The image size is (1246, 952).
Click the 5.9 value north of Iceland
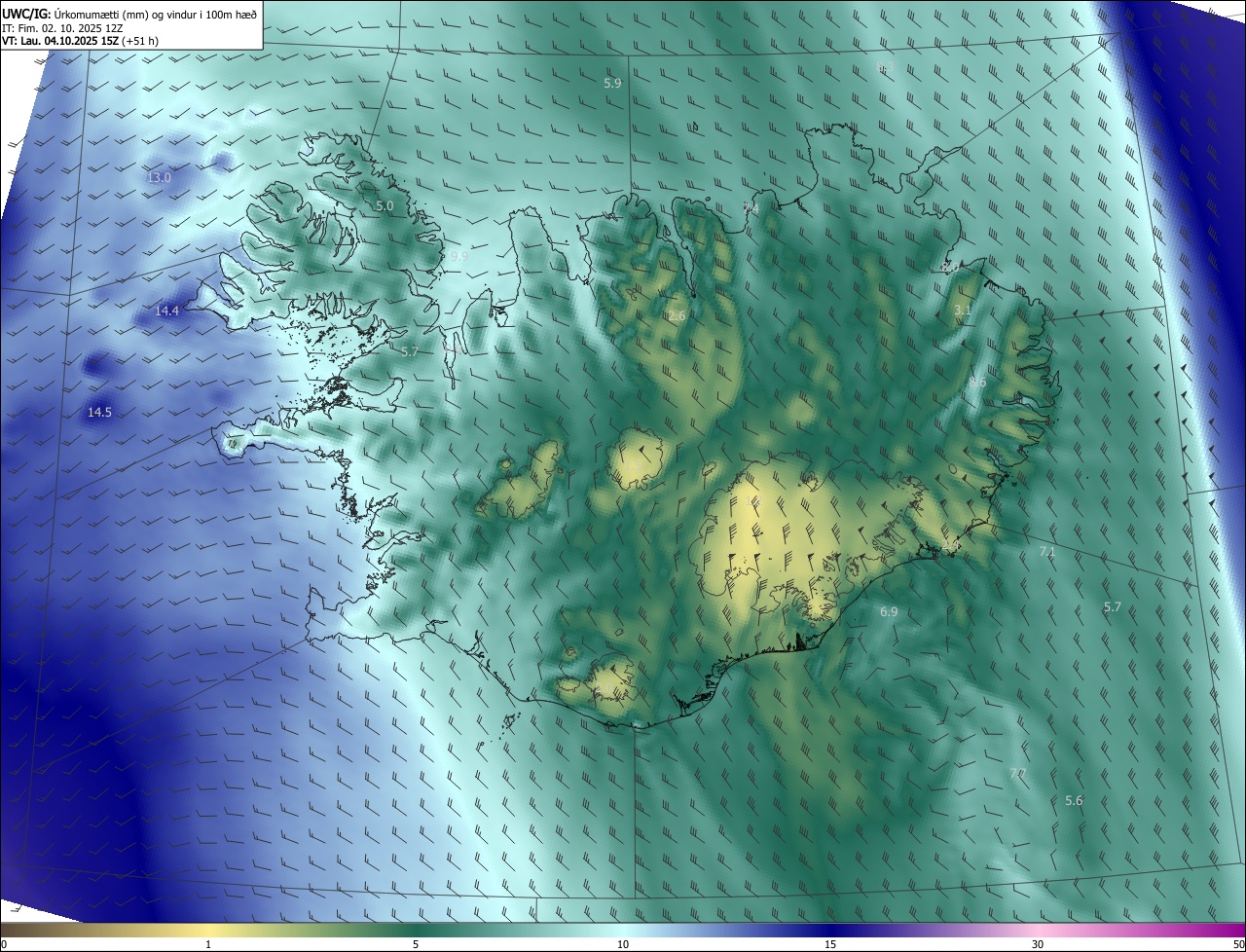(x=612, y=84)
